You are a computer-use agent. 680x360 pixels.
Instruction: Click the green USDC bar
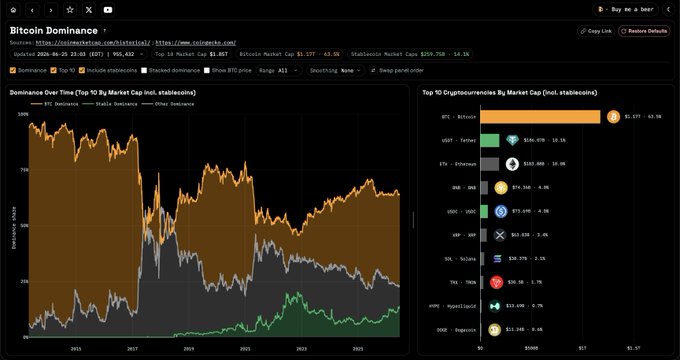tap(484, 211)
